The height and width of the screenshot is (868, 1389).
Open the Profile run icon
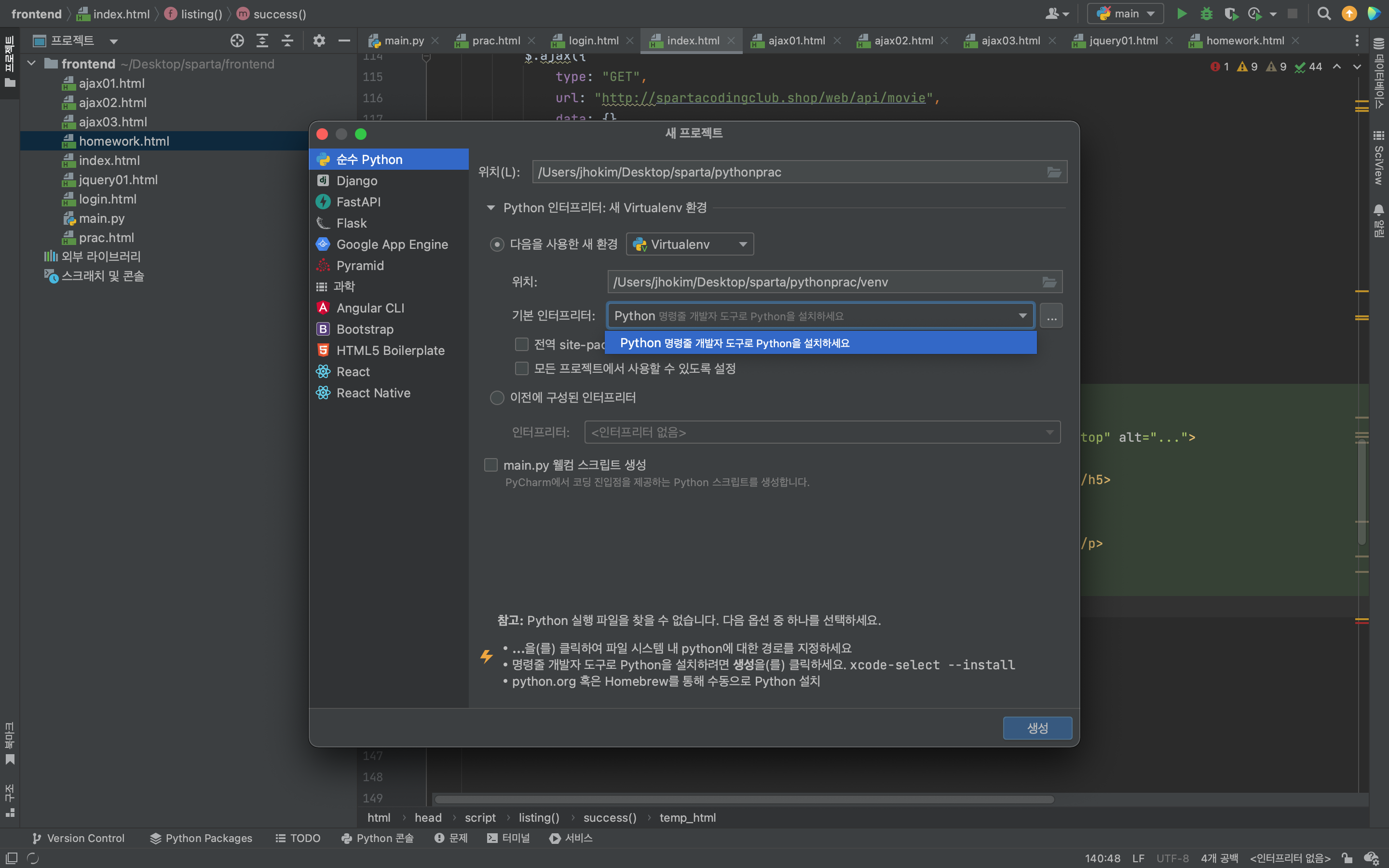pyautogui.click(x=1254, y=14)
